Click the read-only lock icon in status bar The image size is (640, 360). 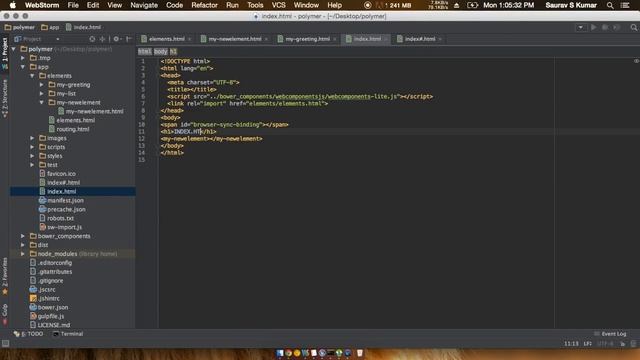pyautogui.click(x=623, y=344)
